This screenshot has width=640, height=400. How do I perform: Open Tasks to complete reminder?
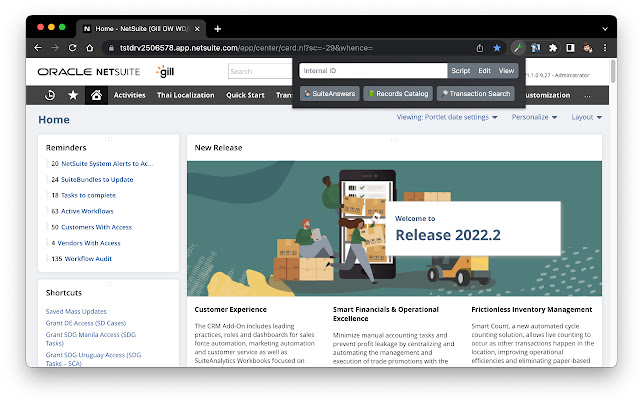(x=89, y=196)
